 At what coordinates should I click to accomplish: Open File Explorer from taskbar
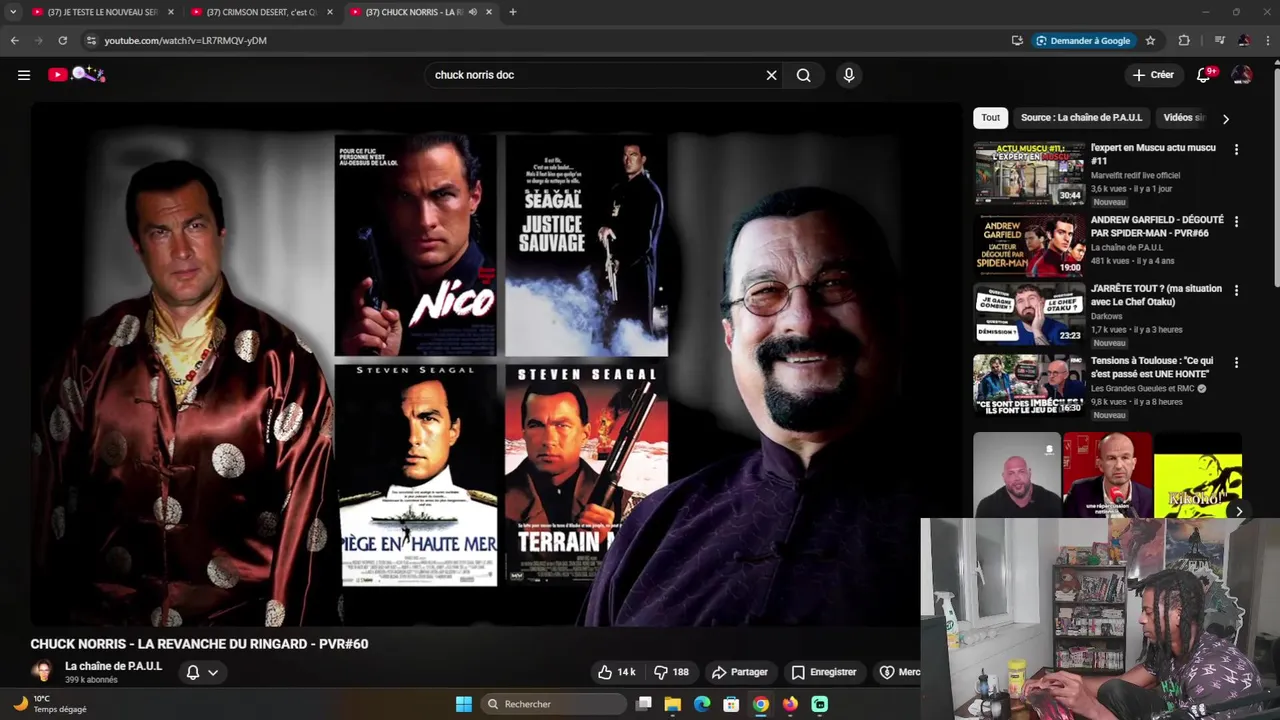pos(673,704)
